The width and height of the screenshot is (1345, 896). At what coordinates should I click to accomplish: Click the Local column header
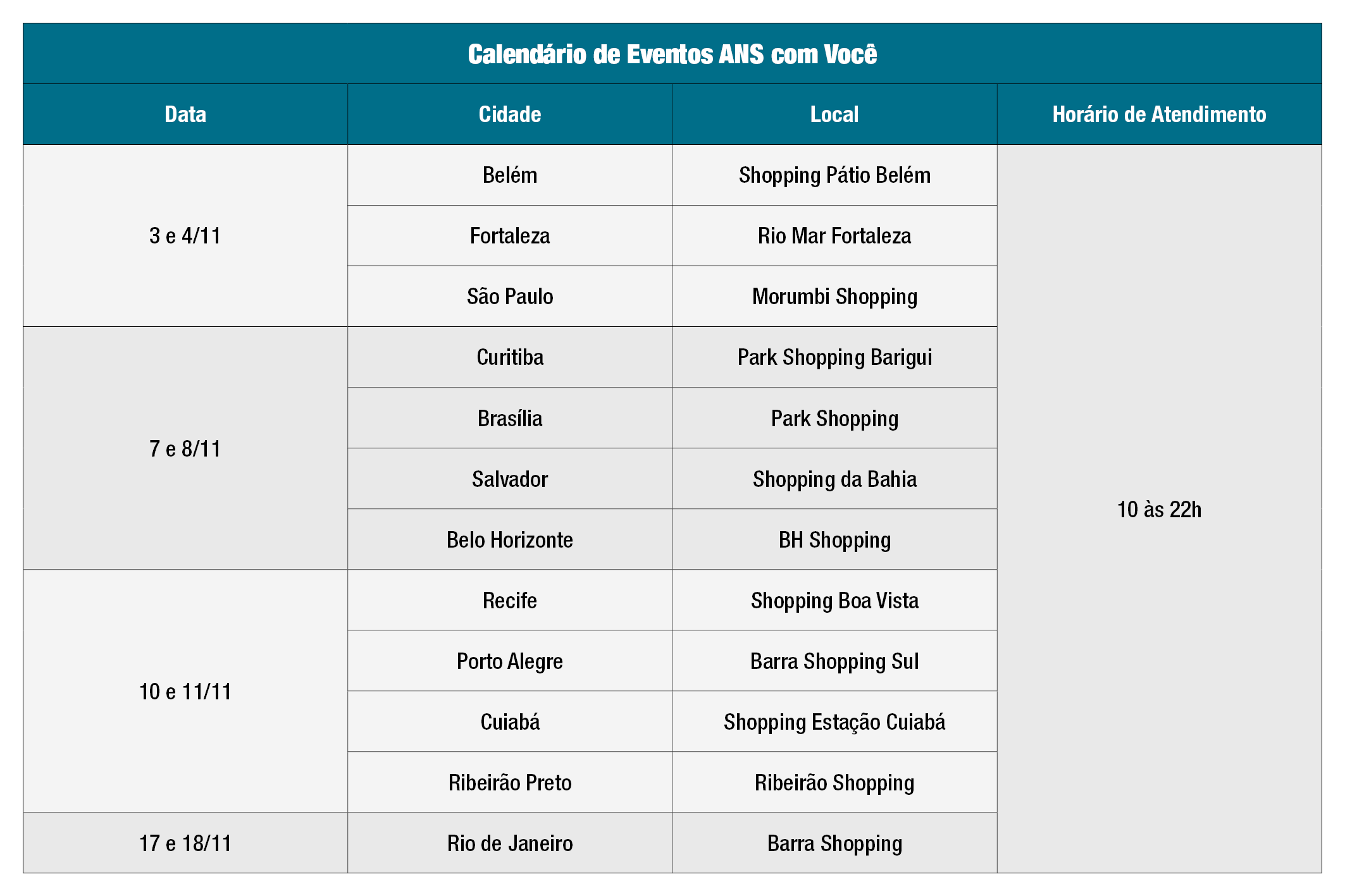point(834,114)
